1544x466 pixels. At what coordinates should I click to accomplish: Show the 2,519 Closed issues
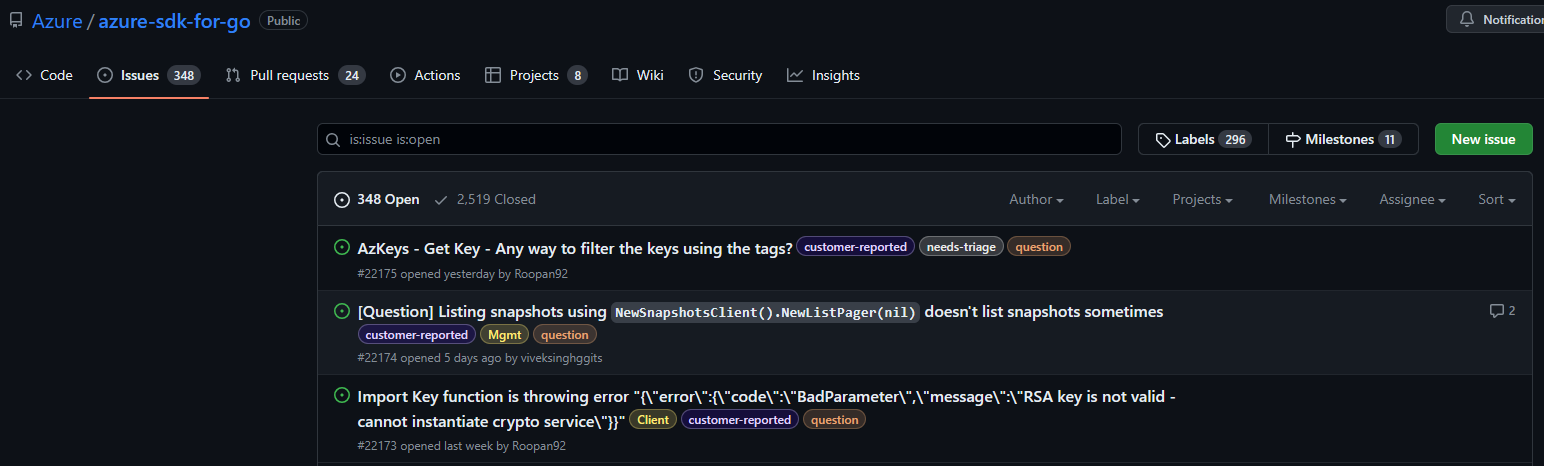coord(485,199)
